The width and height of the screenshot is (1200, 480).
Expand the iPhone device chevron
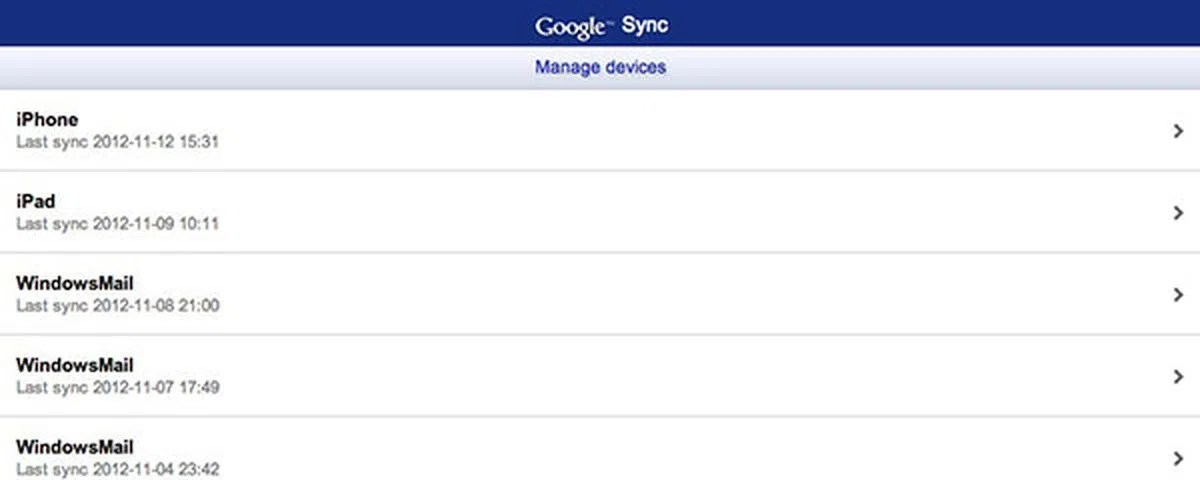pyautogui.click(x=1178, y=131)
